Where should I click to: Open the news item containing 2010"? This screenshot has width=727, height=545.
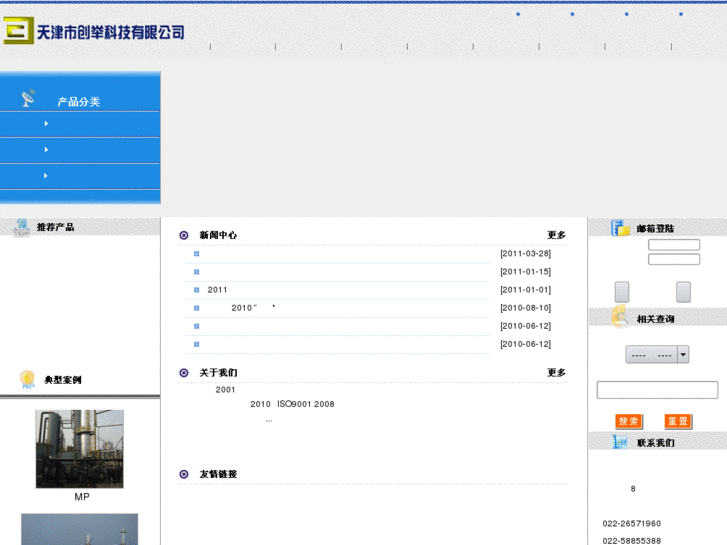pos(254,308)
